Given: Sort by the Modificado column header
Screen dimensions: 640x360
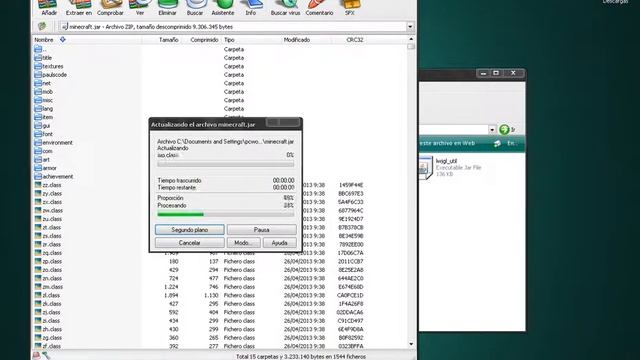Looking at the screenshot, I should 297,40.
